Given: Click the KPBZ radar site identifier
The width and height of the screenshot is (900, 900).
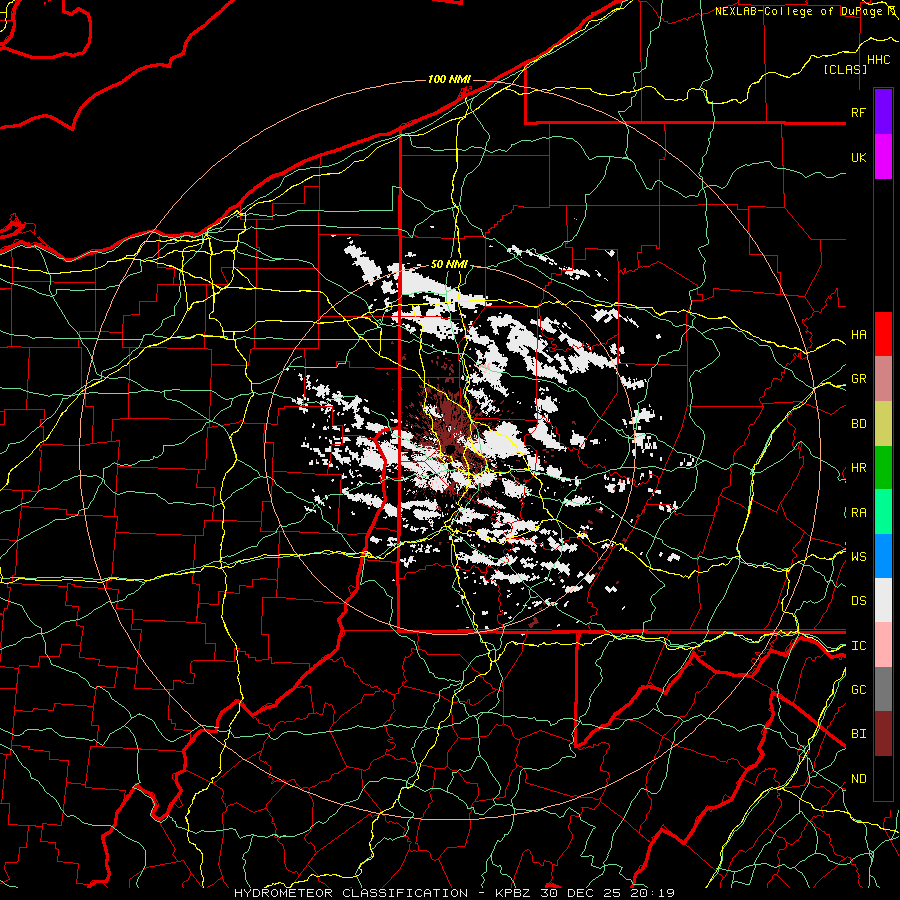Looking at the screenshot, I should pyautogui.click(x=514, y=893).
